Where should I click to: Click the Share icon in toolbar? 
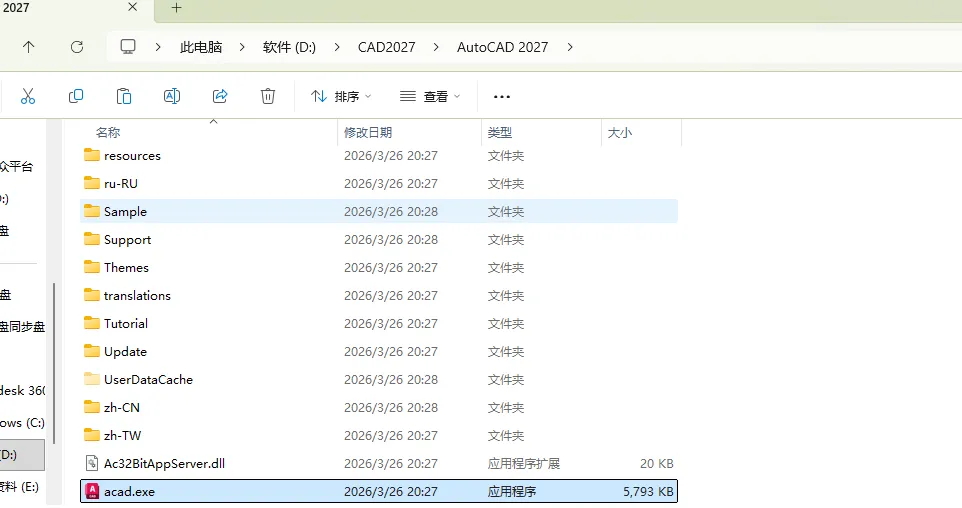(220, 96)
